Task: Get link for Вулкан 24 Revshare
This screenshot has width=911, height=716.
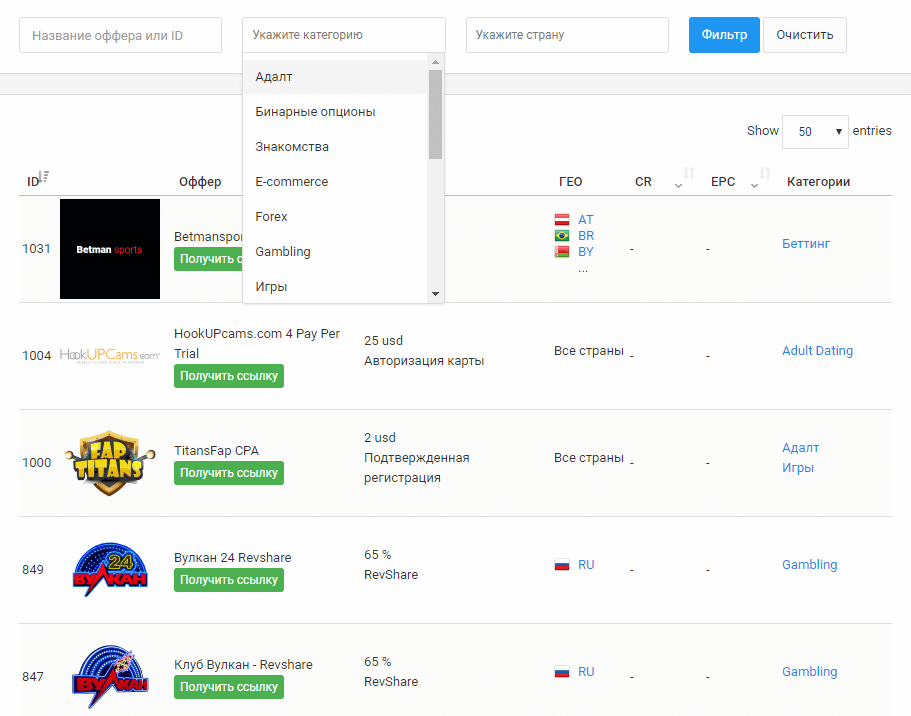Action: click(229, 580)
